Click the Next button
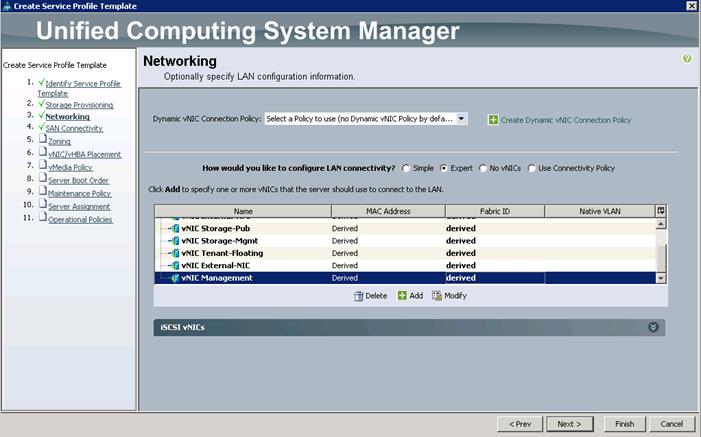 pos(570,424)
